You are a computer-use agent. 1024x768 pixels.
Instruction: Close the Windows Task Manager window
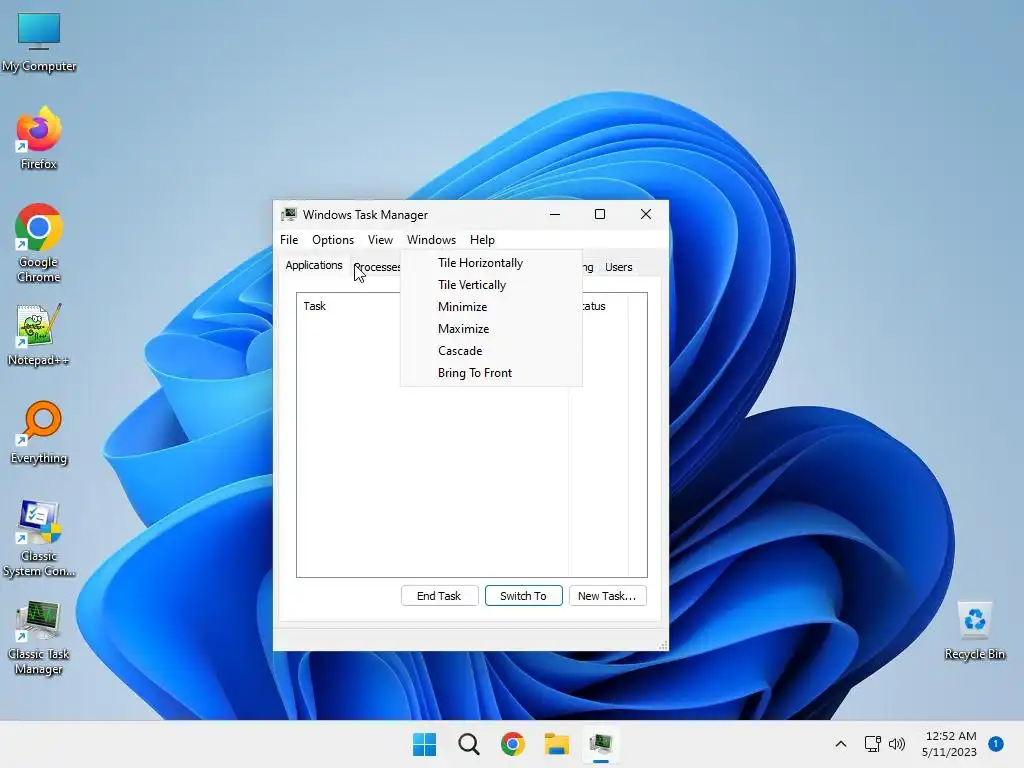pos(646,214)
